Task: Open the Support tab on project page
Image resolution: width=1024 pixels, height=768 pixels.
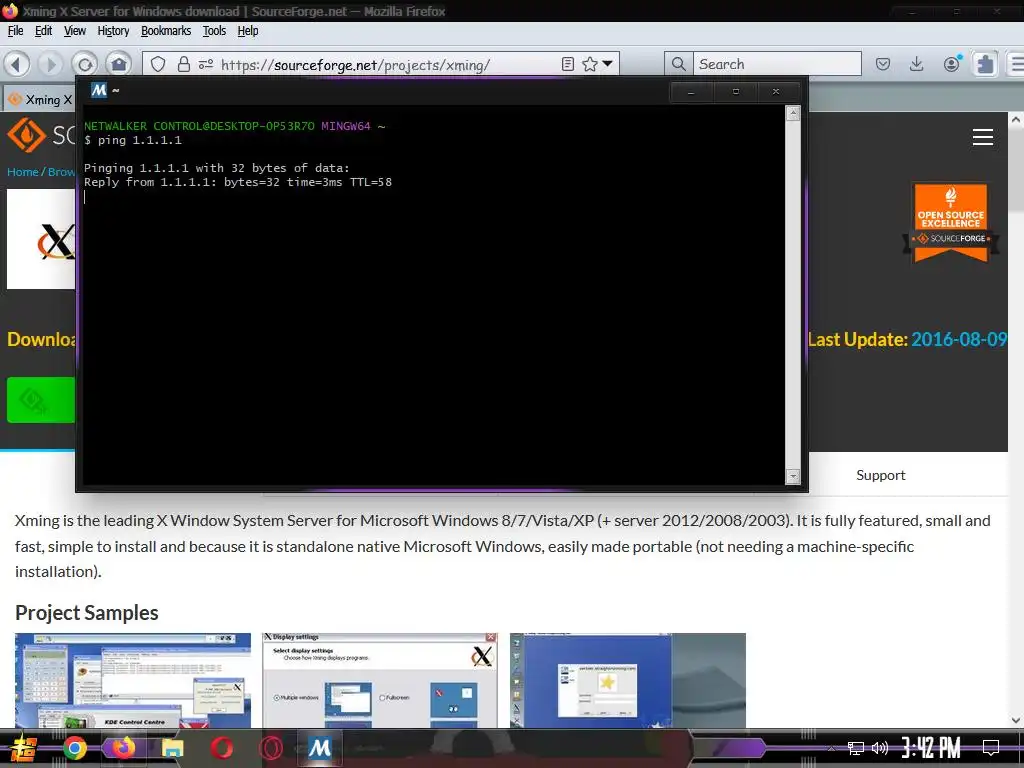Action: click(x=880, y=475)
